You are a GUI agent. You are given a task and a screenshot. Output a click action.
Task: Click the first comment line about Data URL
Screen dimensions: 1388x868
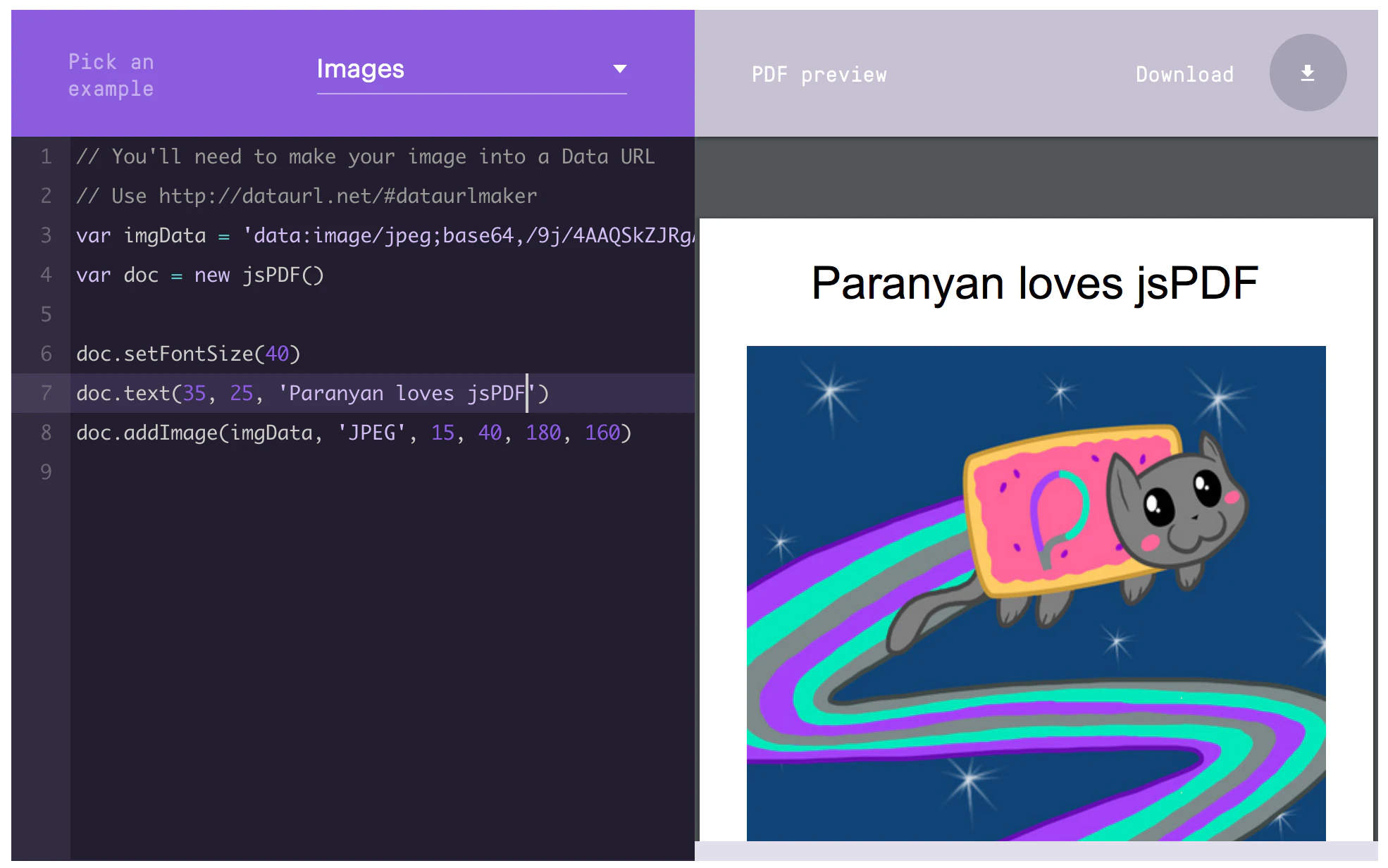(x=365, y=156)
